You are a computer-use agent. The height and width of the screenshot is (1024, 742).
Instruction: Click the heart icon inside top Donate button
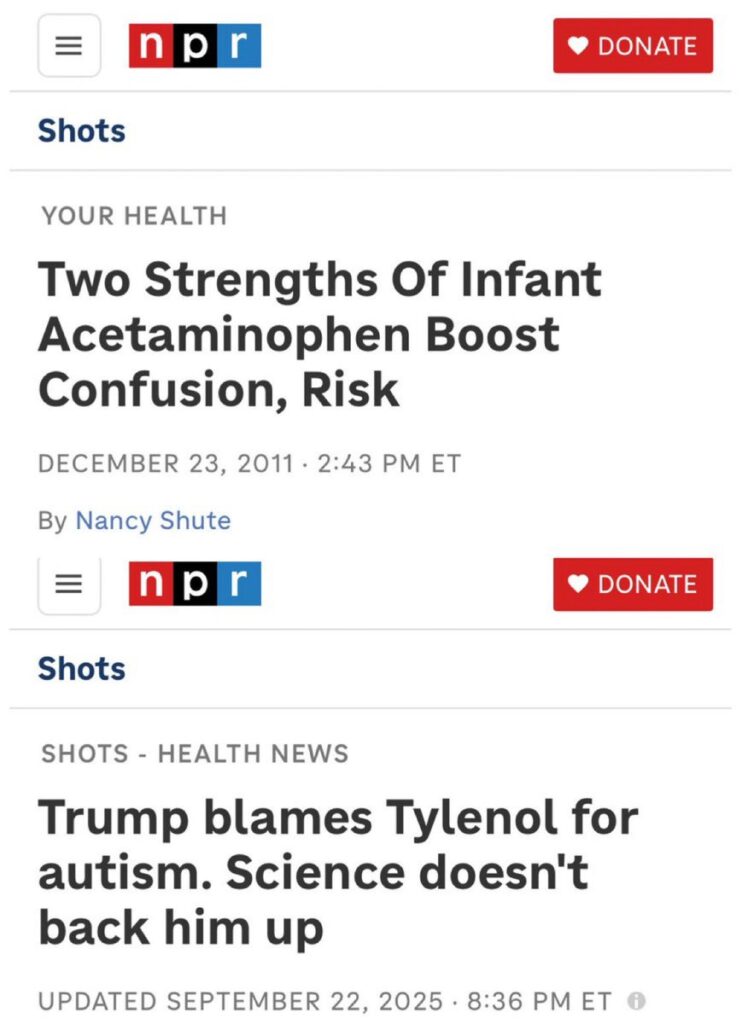coord(578,46)
